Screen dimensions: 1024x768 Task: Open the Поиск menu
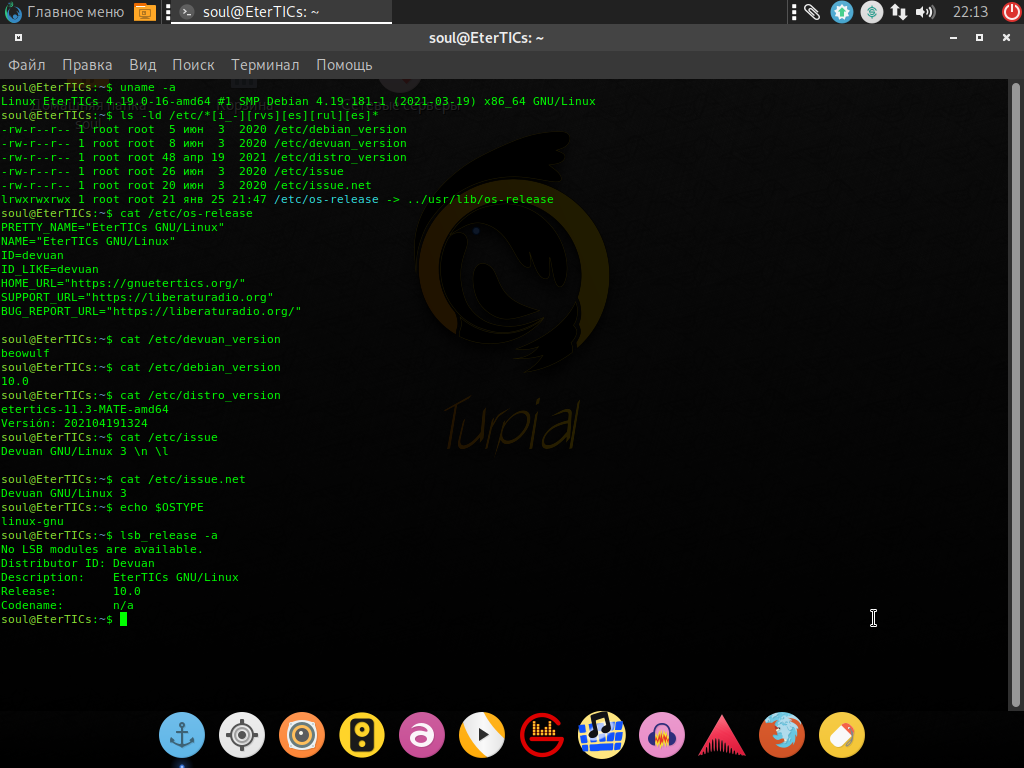click(x=193, y=65)
